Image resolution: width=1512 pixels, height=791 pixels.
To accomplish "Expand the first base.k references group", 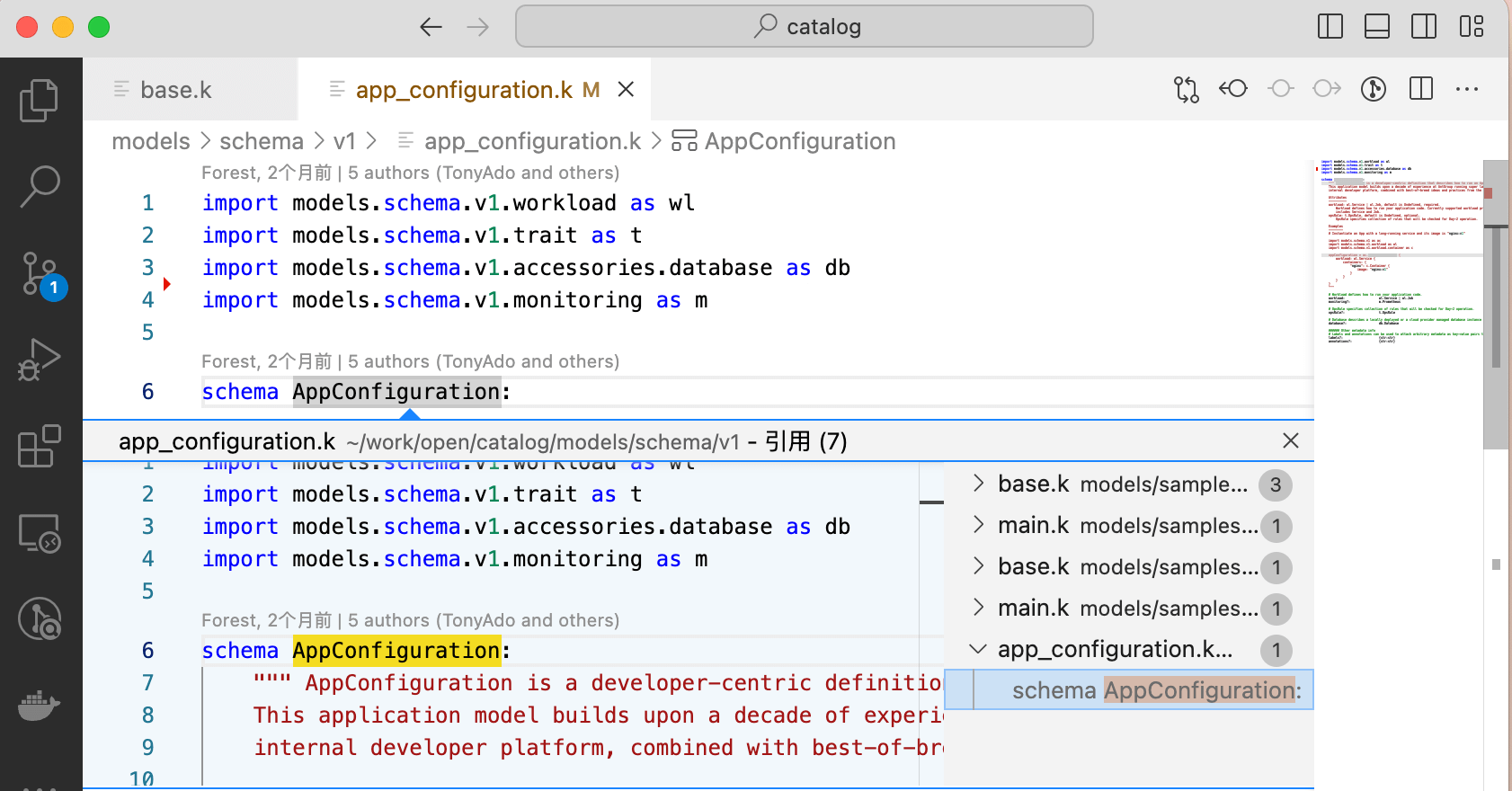I will point(979,484).
